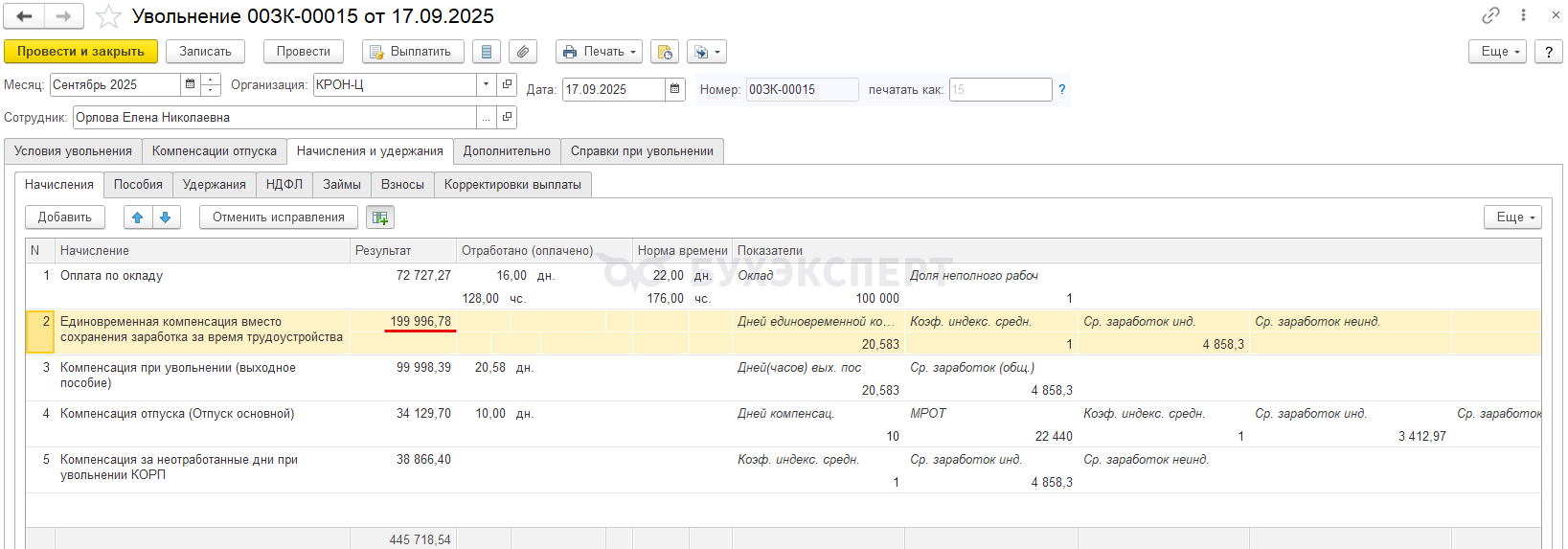The width and height of the screenshot is (1568, 549).
Task: Click the Начисление column header
Action: pos(201,251)
